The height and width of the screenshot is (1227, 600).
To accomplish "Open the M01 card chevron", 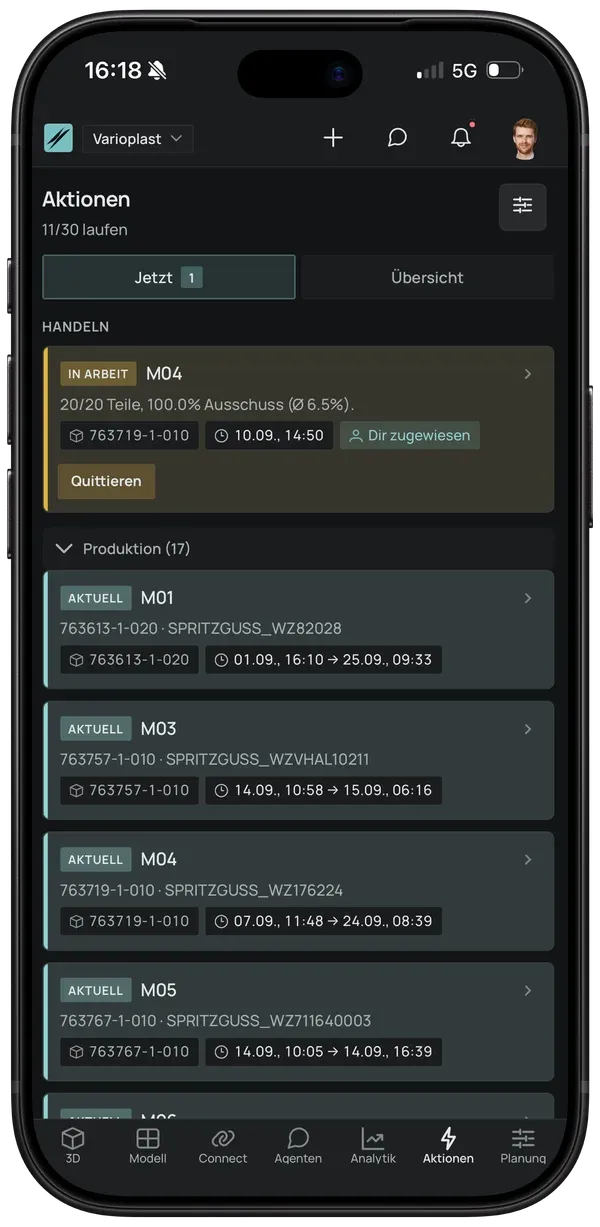I will pos(528,598).
